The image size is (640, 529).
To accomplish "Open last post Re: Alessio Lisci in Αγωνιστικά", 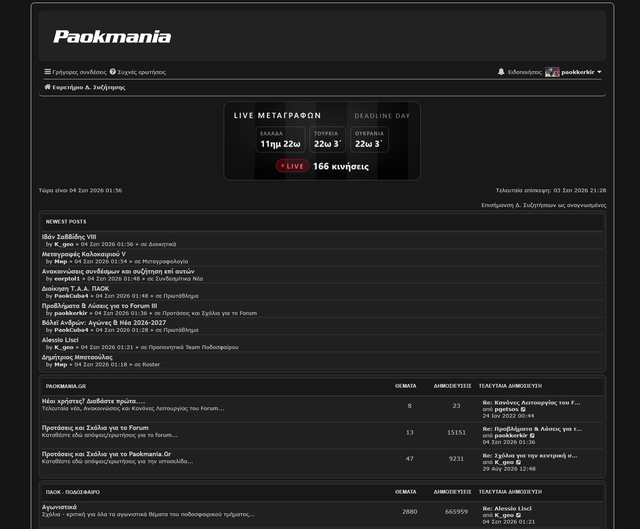I will pyautogui.click(x=507, y=509).
